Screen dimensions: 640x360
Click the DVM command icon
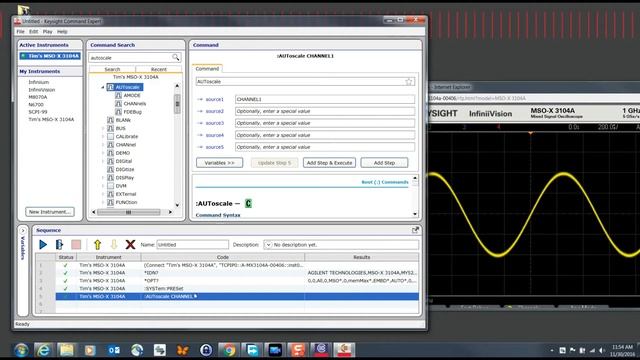110,186
